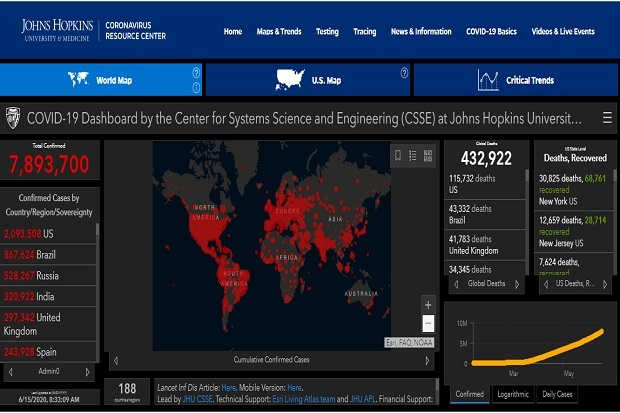Open the Critical Trends tab
Image resolution: width=620 pixels, height=413 pixels.
(516, 80)
